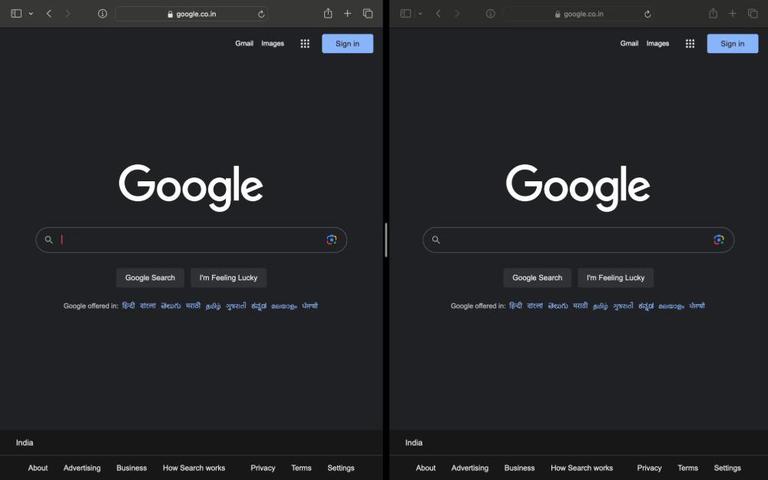Reload the page in the left window

point(261,14)
